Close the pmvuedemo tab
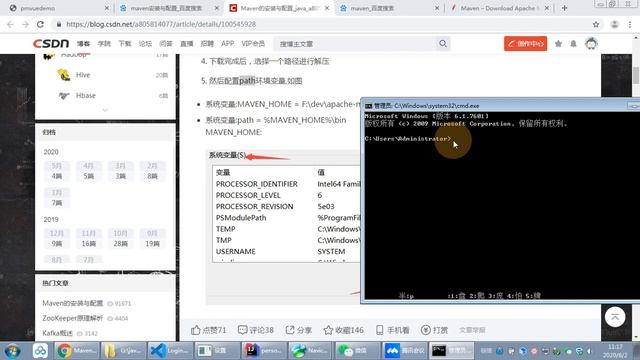The image size is (640, 360). 107,8
